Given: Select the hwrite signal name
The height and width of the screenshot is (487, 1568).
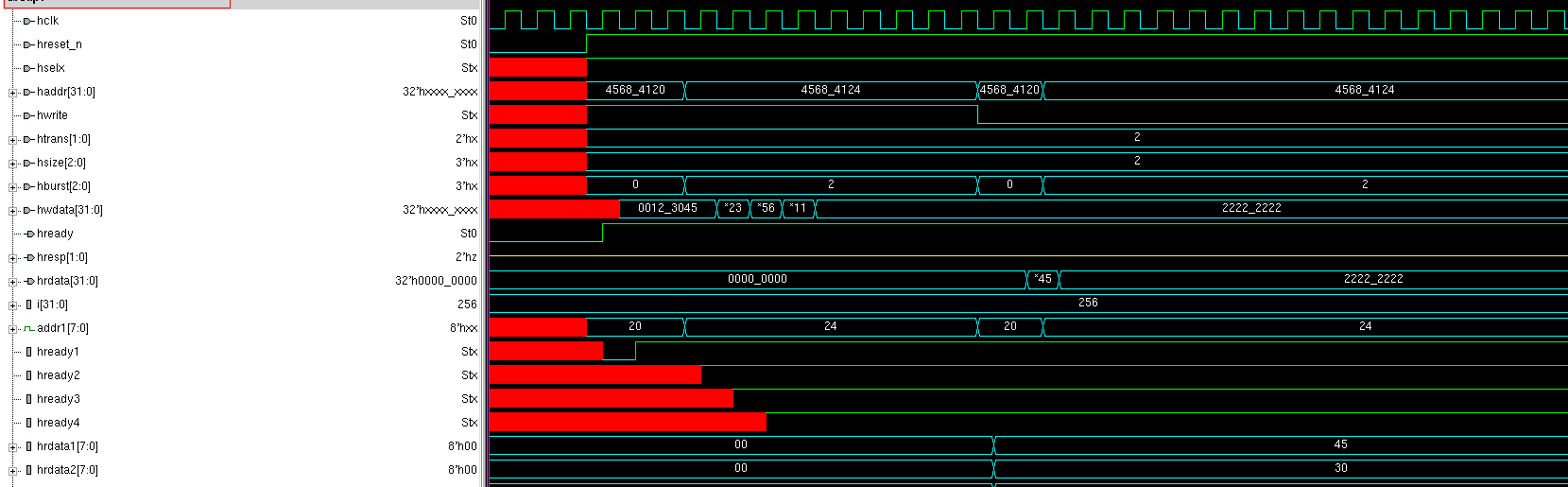Looking at the screenshot, I should (x=52, y=115).
